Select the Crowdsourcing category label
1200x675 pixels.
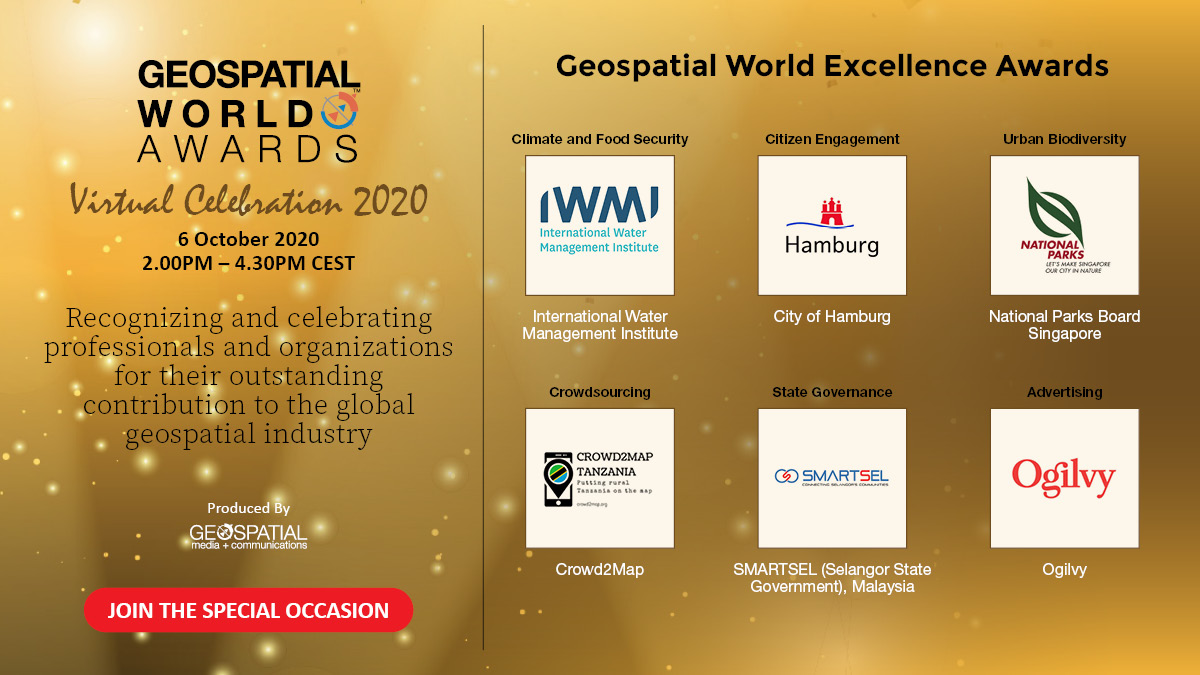pos(599,392)
